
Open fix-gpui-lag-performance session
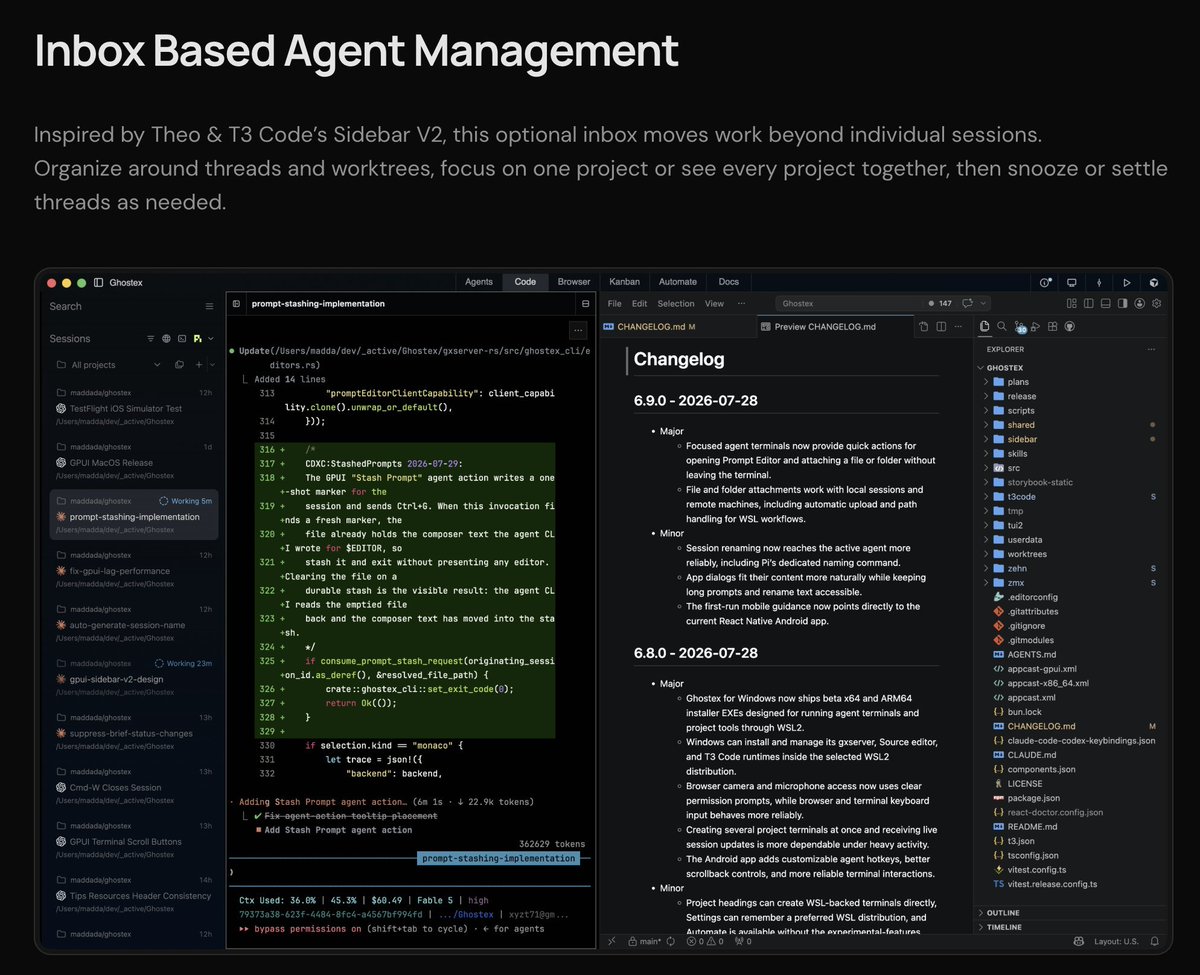pos(134,570)
